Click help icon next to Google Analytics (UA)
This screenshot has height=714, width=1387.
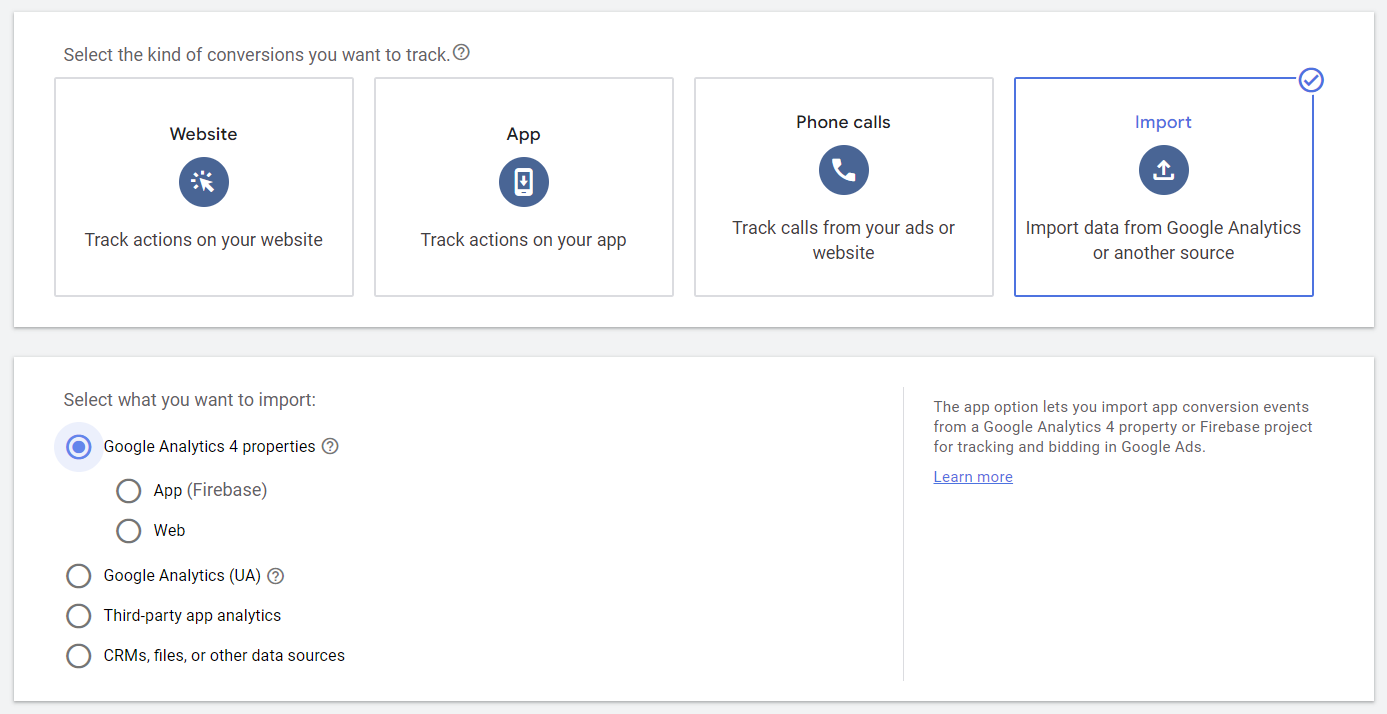[x=276, y=576]
